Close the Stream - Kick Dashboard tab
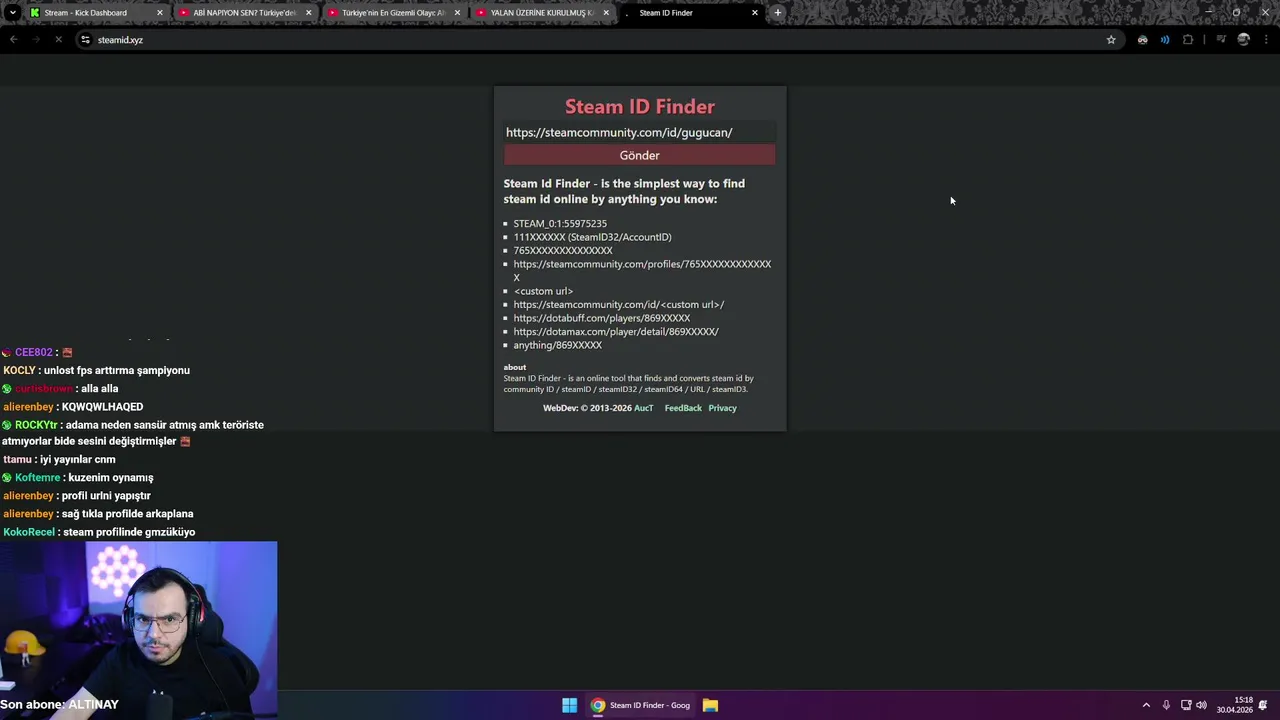Image resolution: width=1280 pixels, height=720 pixels. (x=159, y=13)
